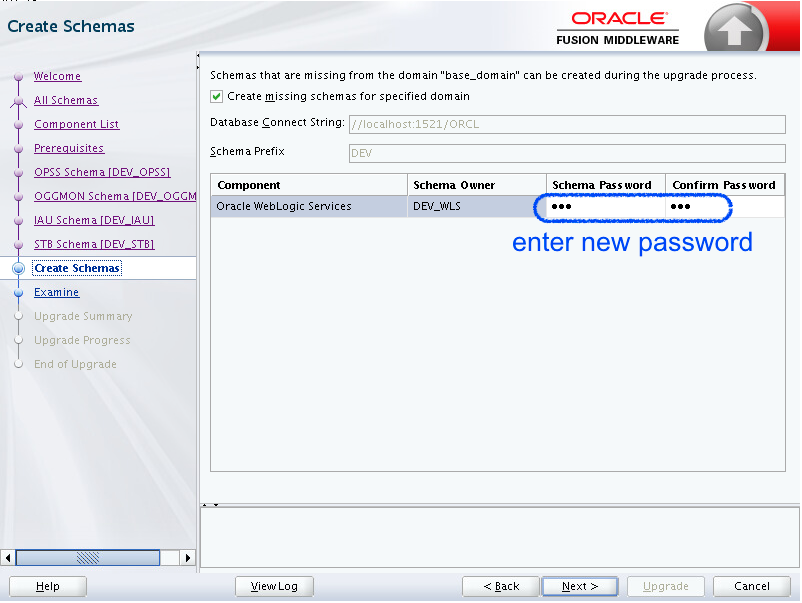Click the Back button
Image resolution: width=802 pixels, height=603 pixels.
pos(501,586)
